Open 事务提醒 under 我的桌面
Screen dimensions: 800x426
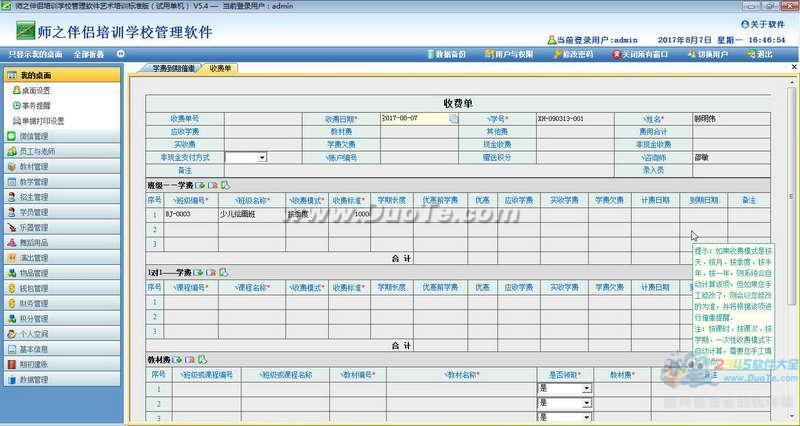32,106
